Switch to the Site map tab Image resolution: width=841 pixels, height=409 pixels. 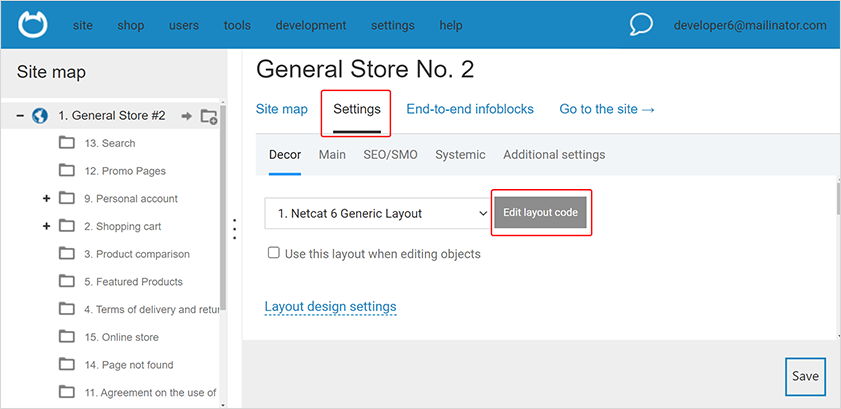click(282, 109)
